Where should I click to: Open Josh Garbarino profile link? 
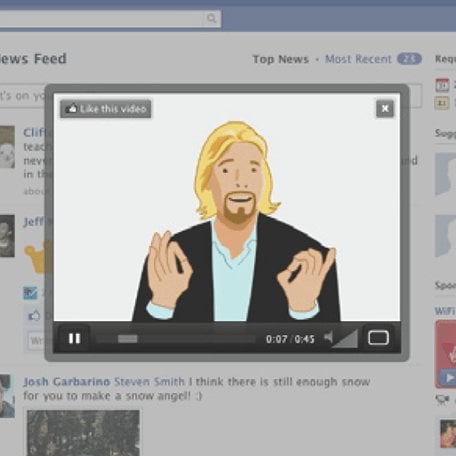(67, 382)
